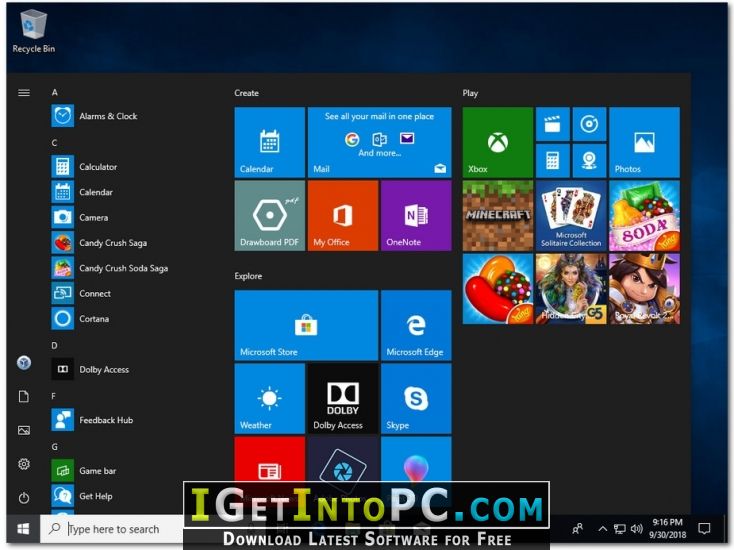
Task: Open the Weather tile
Action: point(270,398)
